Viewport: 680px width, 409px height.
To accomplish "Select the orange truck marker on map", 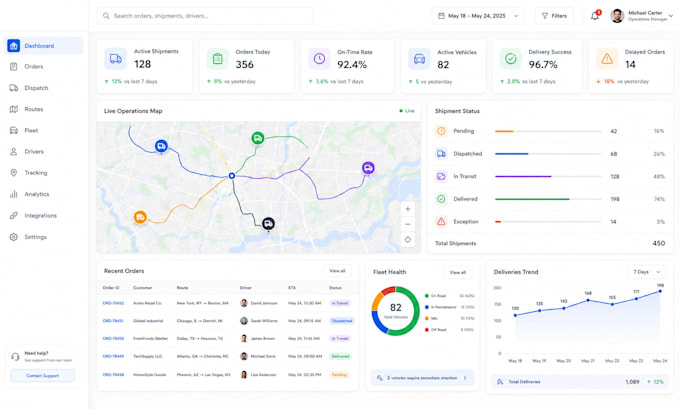I will [x=140, y=217].
